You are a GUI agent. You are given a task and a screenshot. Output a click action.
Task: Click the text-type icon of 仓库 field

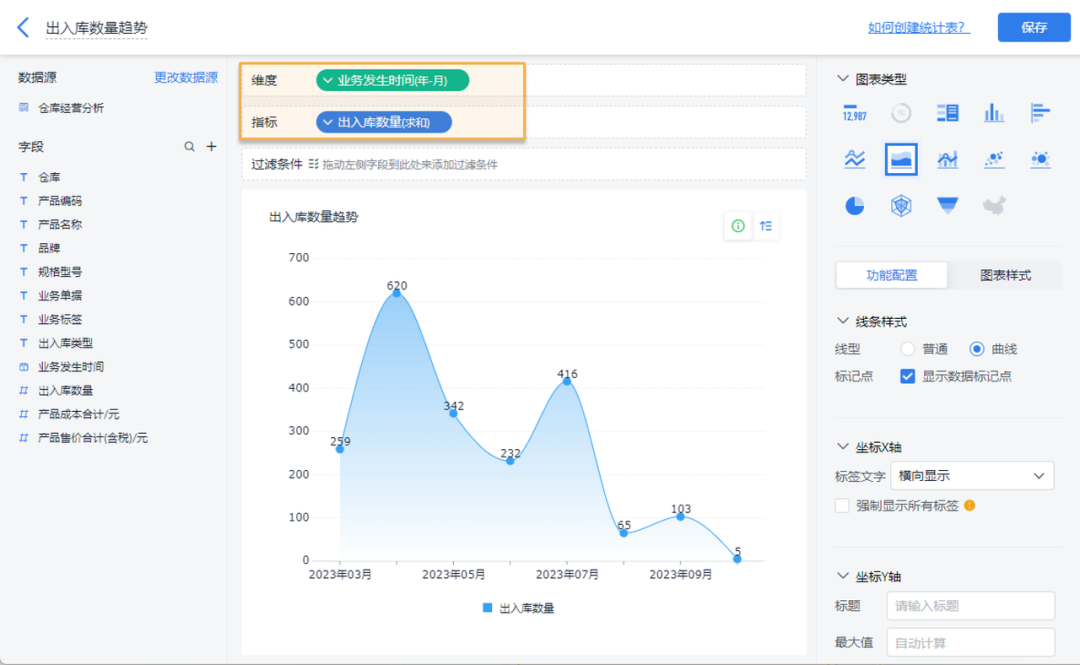click(24, 177)
